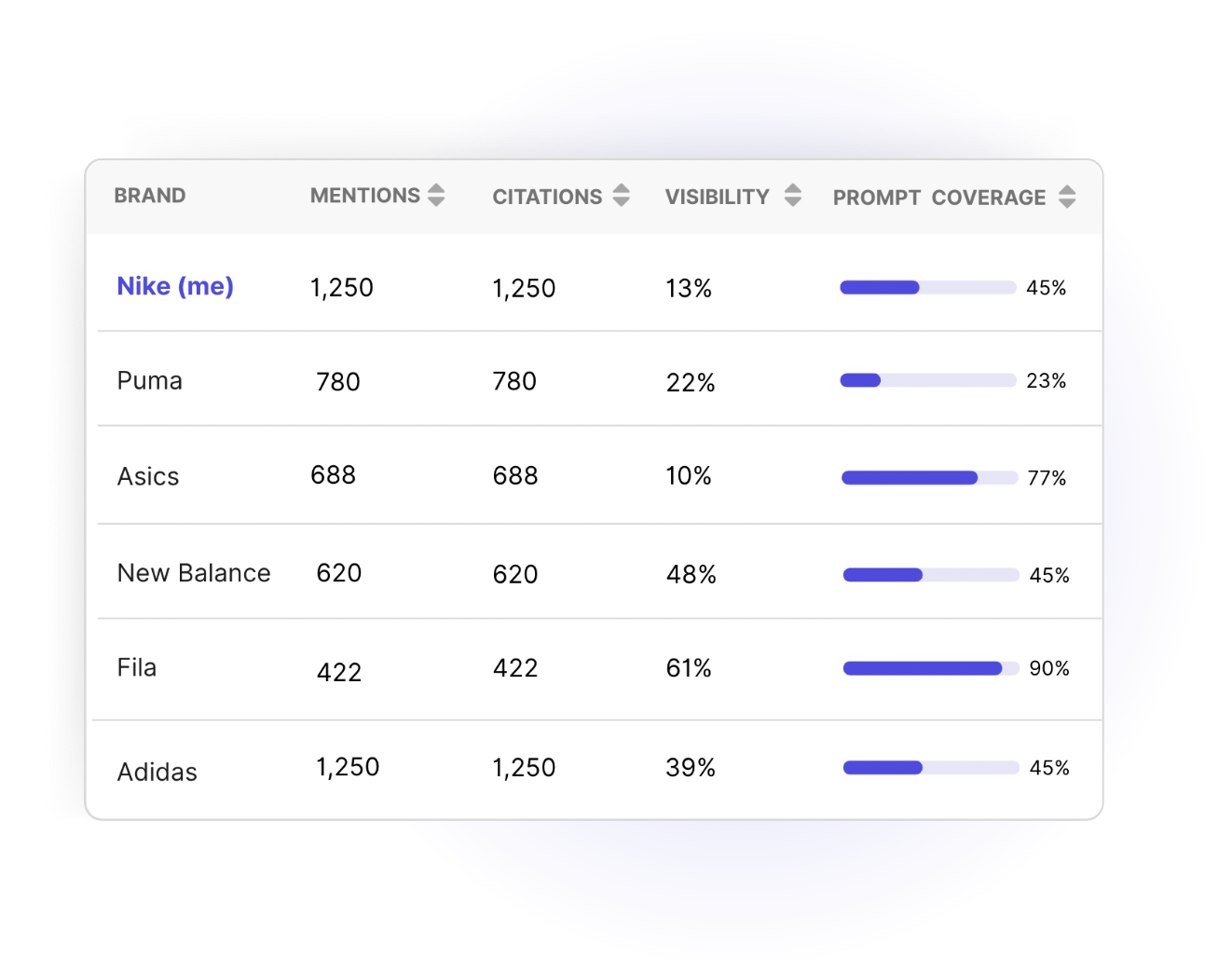Click the CITATIONS column header label
The height and width of the screenshot is (958, 1232).
(547, 197)
